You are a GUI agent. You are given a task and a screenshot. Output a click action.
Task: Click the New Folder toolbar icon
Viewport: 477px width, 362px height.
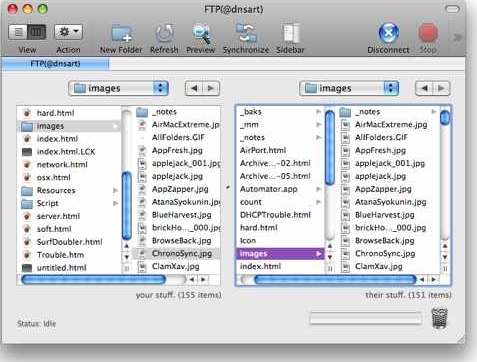pyautogui.click(x=121, y=34)
